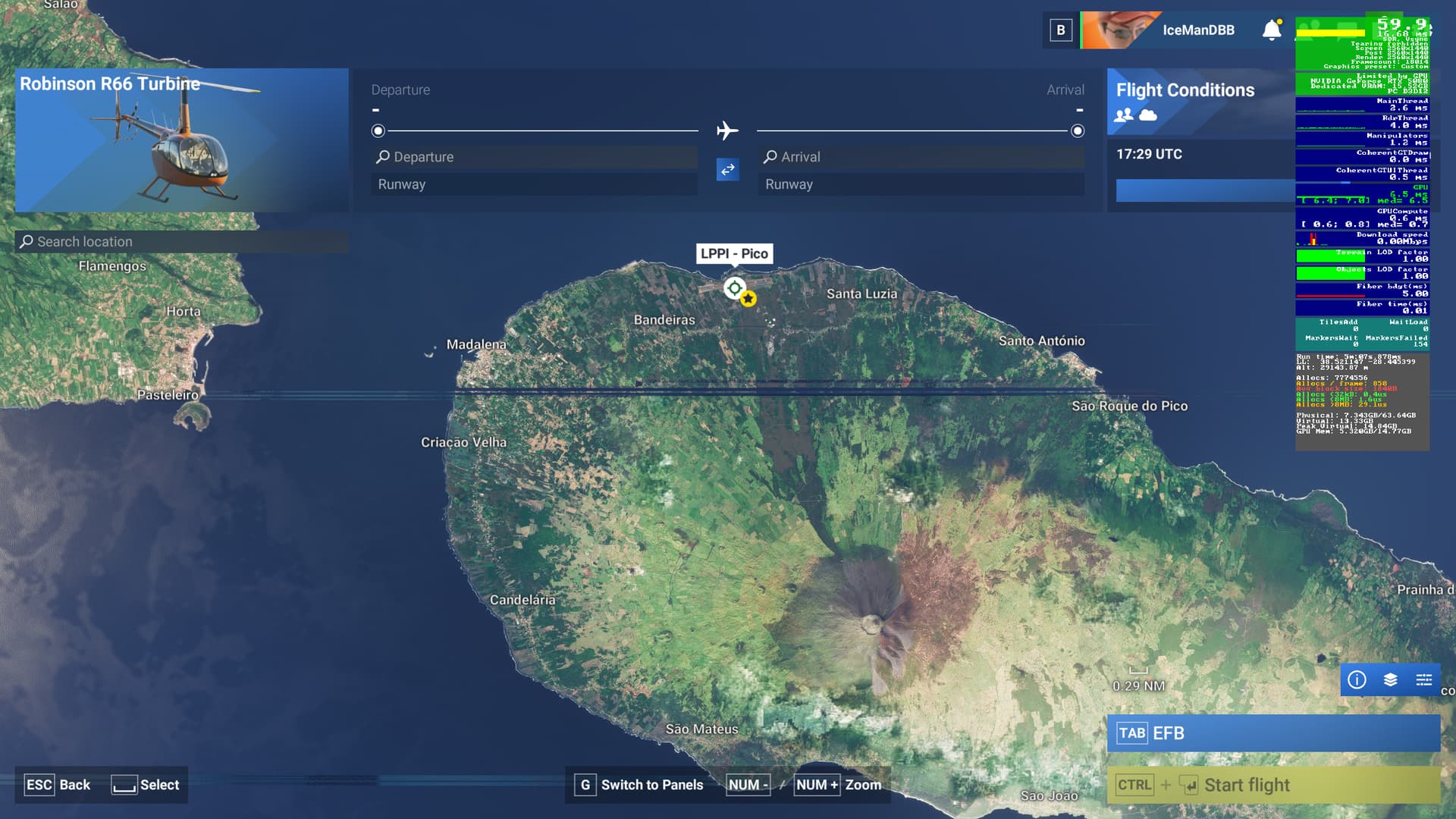This screenshot has width=1456, height=819.
Task: Open the Flight Conditions panel
Action: [1185, 90]
